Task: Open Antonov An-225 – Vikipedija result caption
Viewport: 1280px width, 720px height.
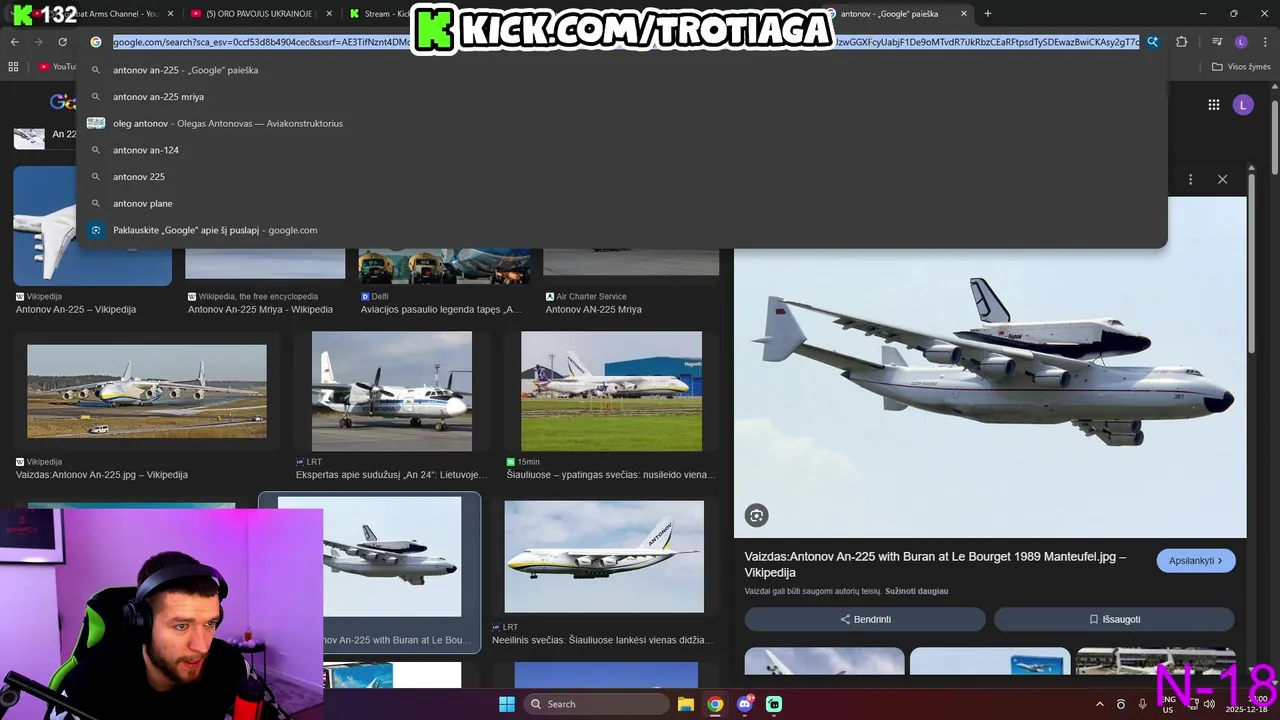Action: click(x=76, y=310)
